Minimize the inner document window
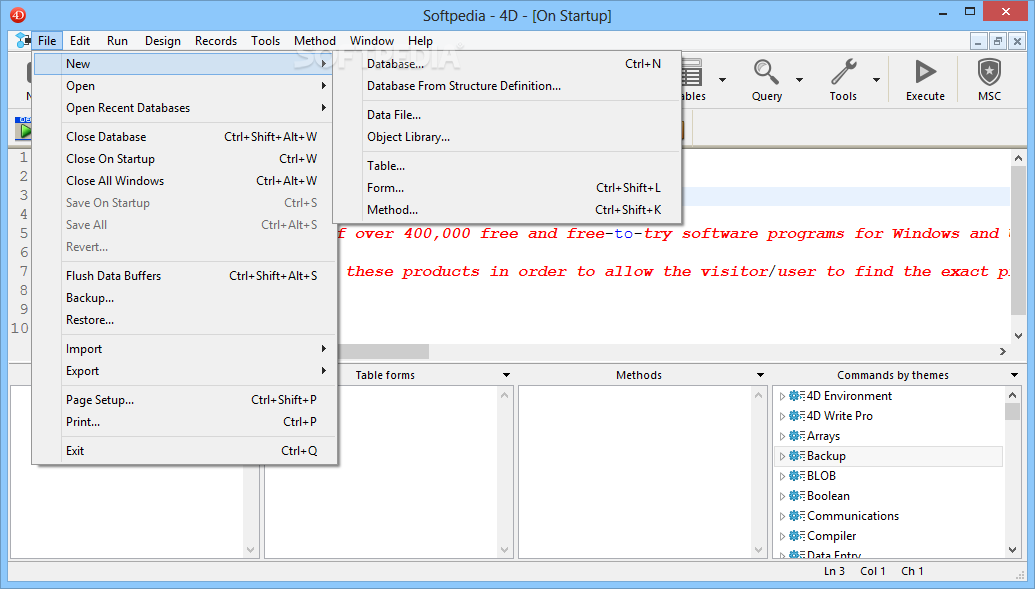The width and height of the screenshot is (1035, 589). pyautogui.click(x=979, y=41)
